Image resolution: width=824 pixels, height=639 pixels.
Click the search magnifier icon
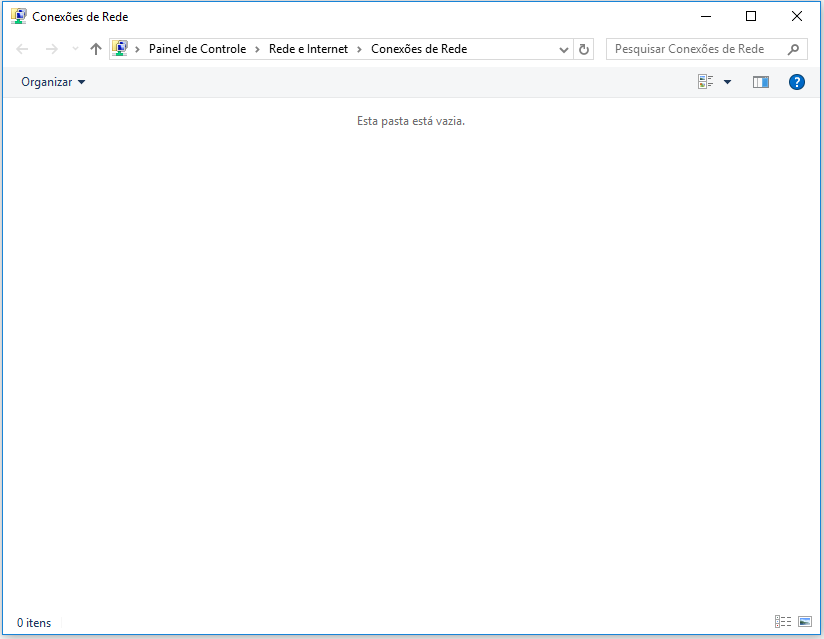click(x=794, y=49)
